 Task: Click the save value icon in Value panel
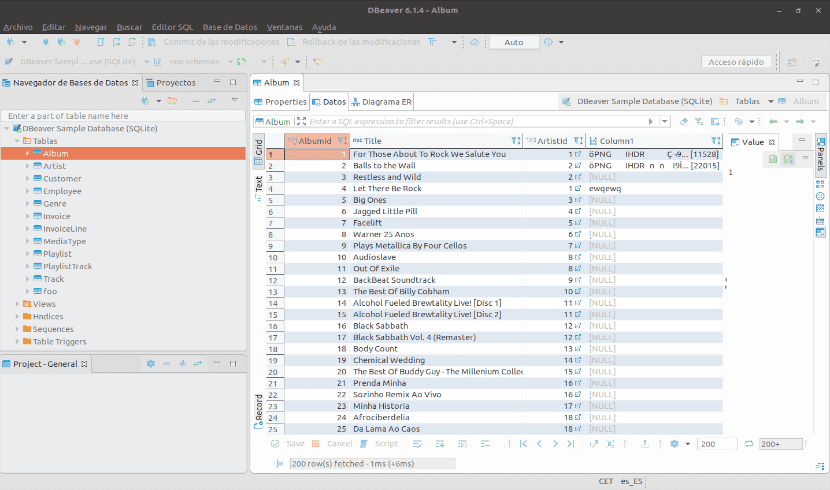pyautogui.click(x=773, y=159)
